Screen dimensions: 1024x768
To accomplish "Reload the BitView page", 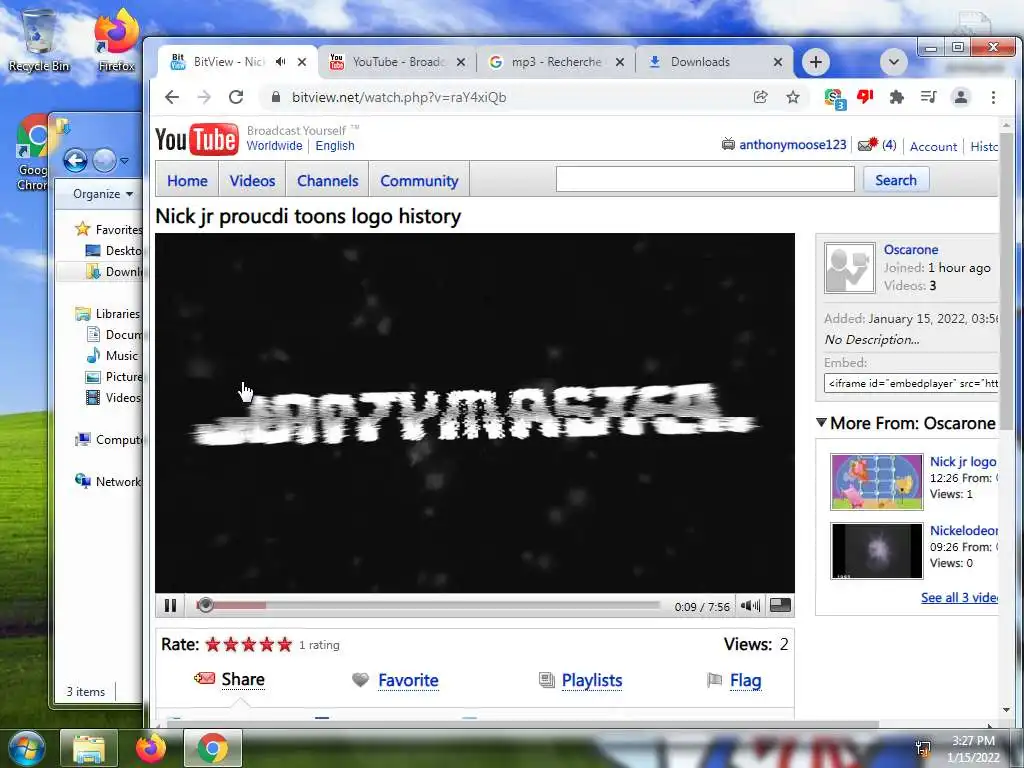I will pyautogui.click(x=236, y=97).
